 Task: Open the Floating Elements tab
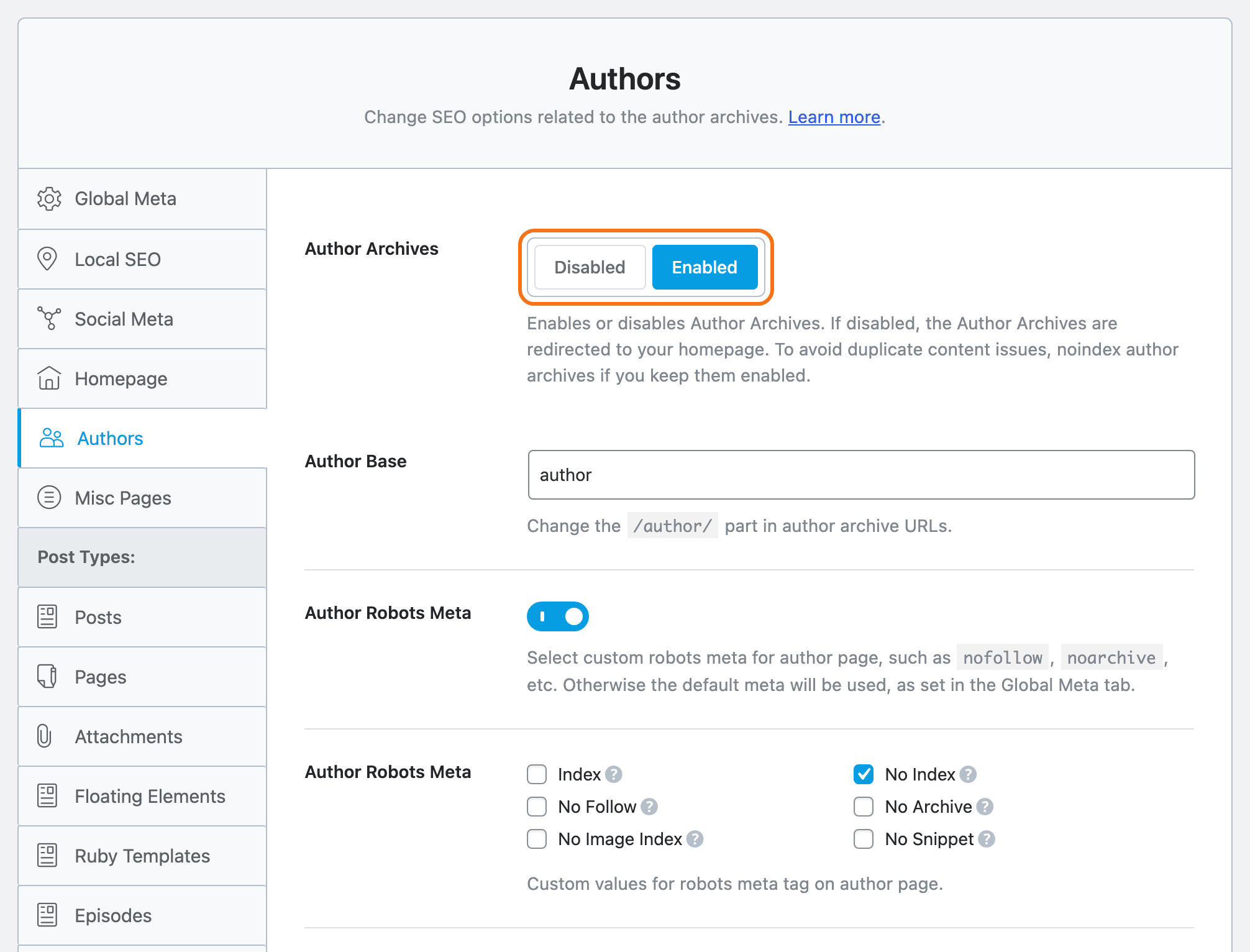(x=142, y=795)
